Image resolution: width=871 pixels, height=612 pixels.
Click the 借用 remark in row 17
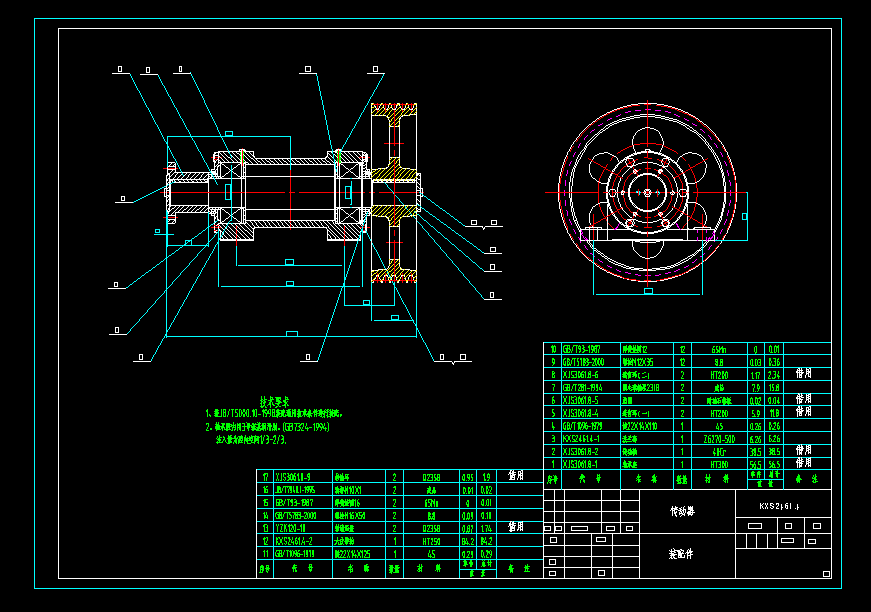(x=516, y=475)
